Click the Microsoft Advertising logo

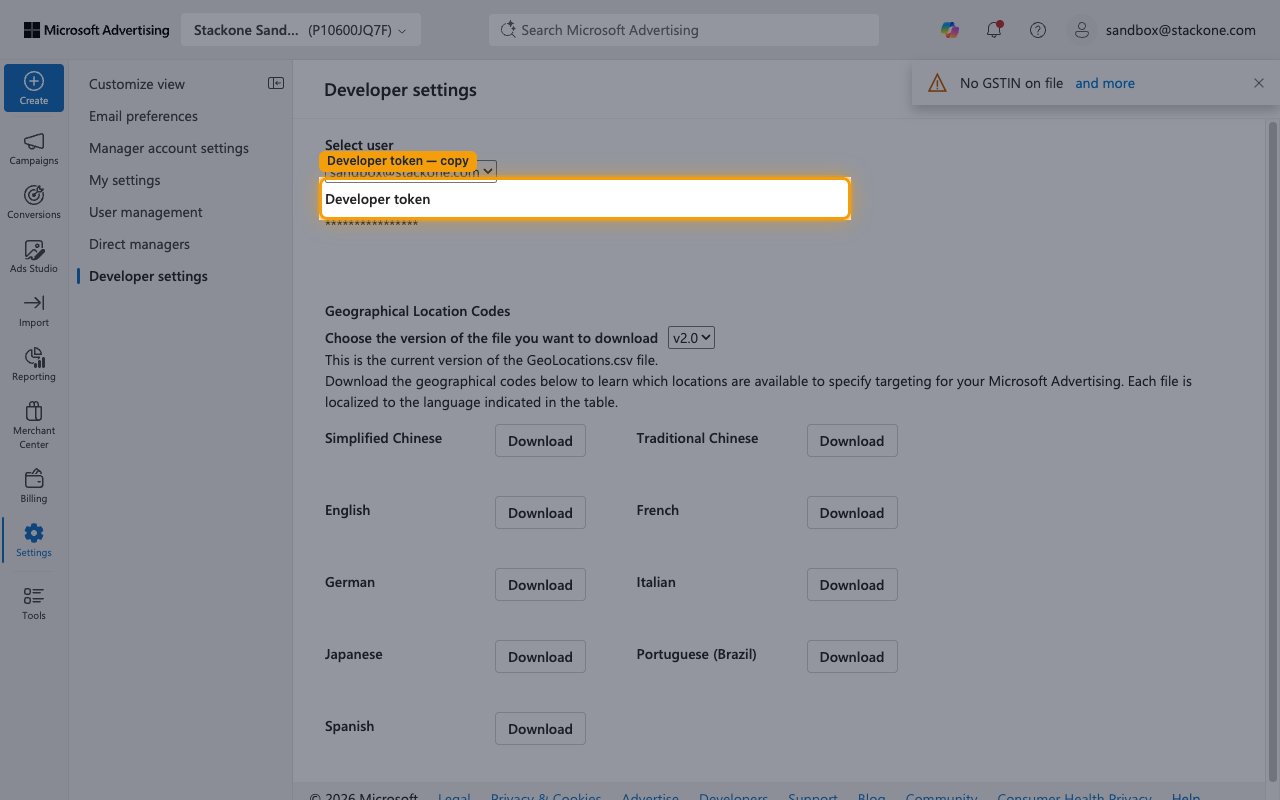click(x=97, y=30)
